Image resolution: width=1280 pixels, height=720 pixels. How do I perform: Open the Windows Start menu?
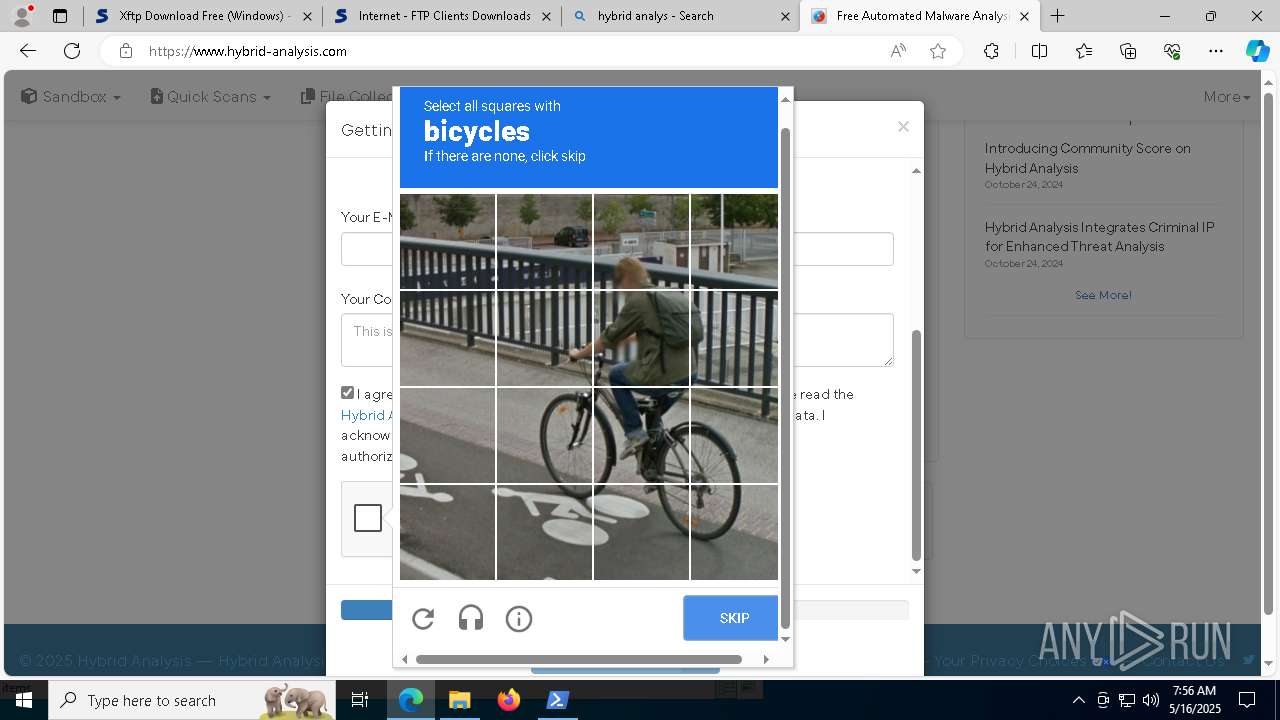pos(23,700)
